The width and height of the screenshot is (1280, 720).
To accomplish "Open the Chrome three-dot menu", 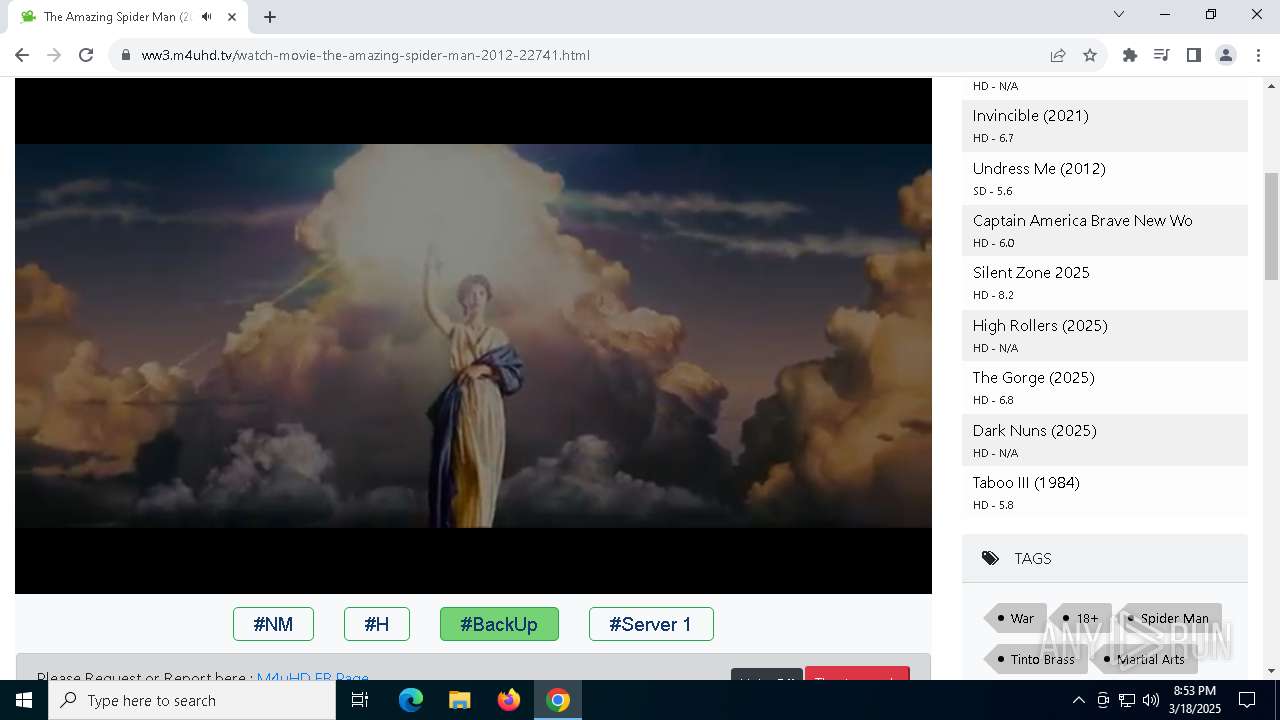I will 1258,55.
